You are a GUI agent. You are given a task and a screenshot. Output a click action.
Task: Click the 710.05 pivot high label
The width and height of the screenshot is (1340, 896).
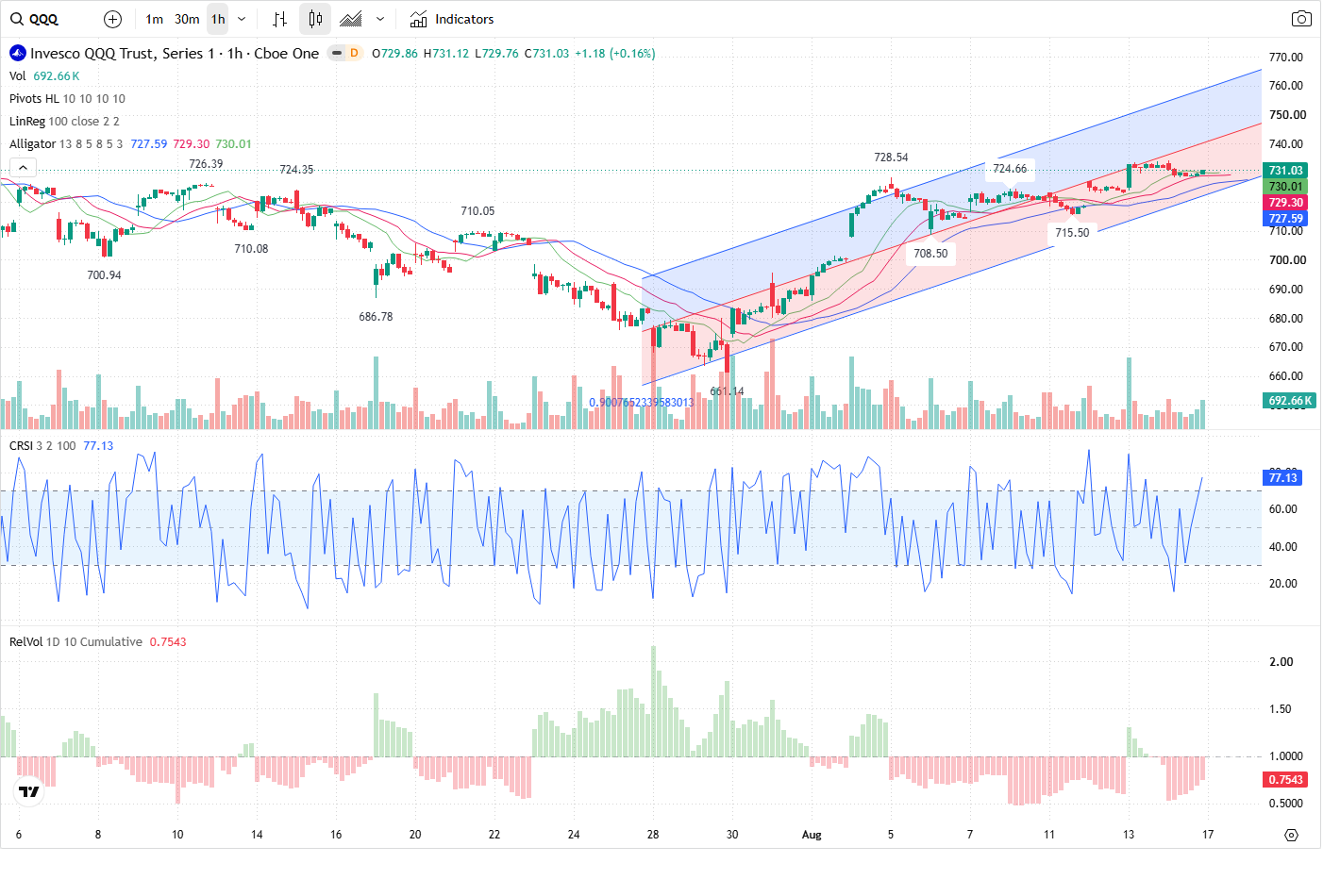(477, 211)
